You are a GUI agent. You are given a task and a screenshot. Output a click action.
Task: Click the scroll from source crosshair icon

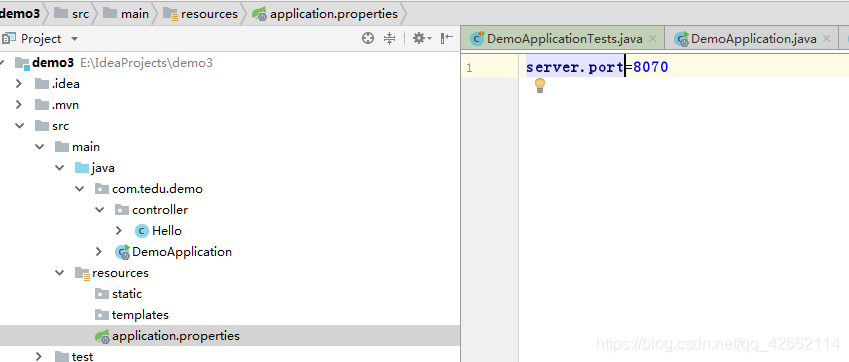pos(368,38)
